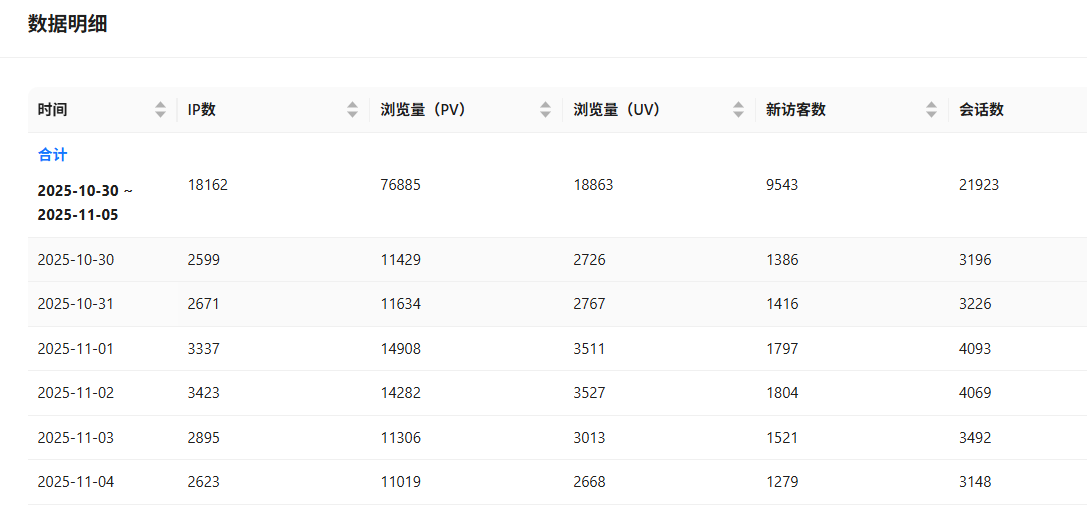Select new visitors value 1804
The image size is (1087, 506).
point(782,393)
